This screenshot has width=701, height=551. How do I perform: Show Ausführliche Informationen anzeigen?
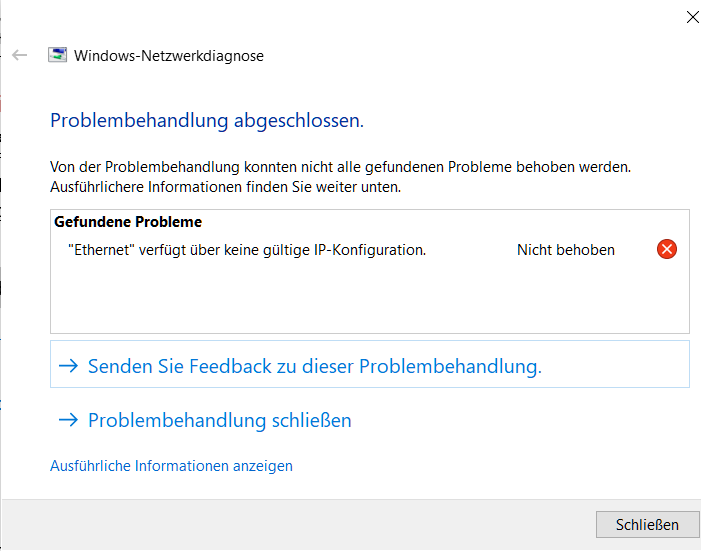171,466
